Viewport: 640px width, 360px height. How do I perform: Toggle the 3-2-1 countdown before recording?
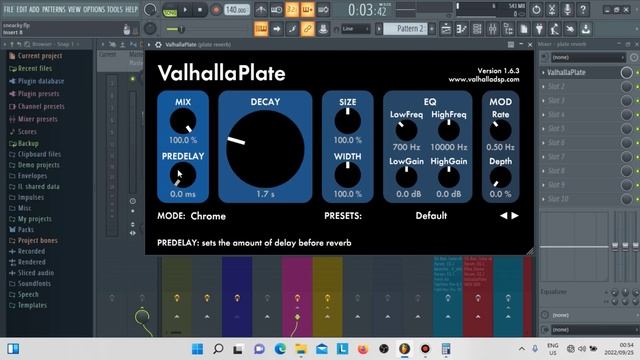click(x=292, y=9)
